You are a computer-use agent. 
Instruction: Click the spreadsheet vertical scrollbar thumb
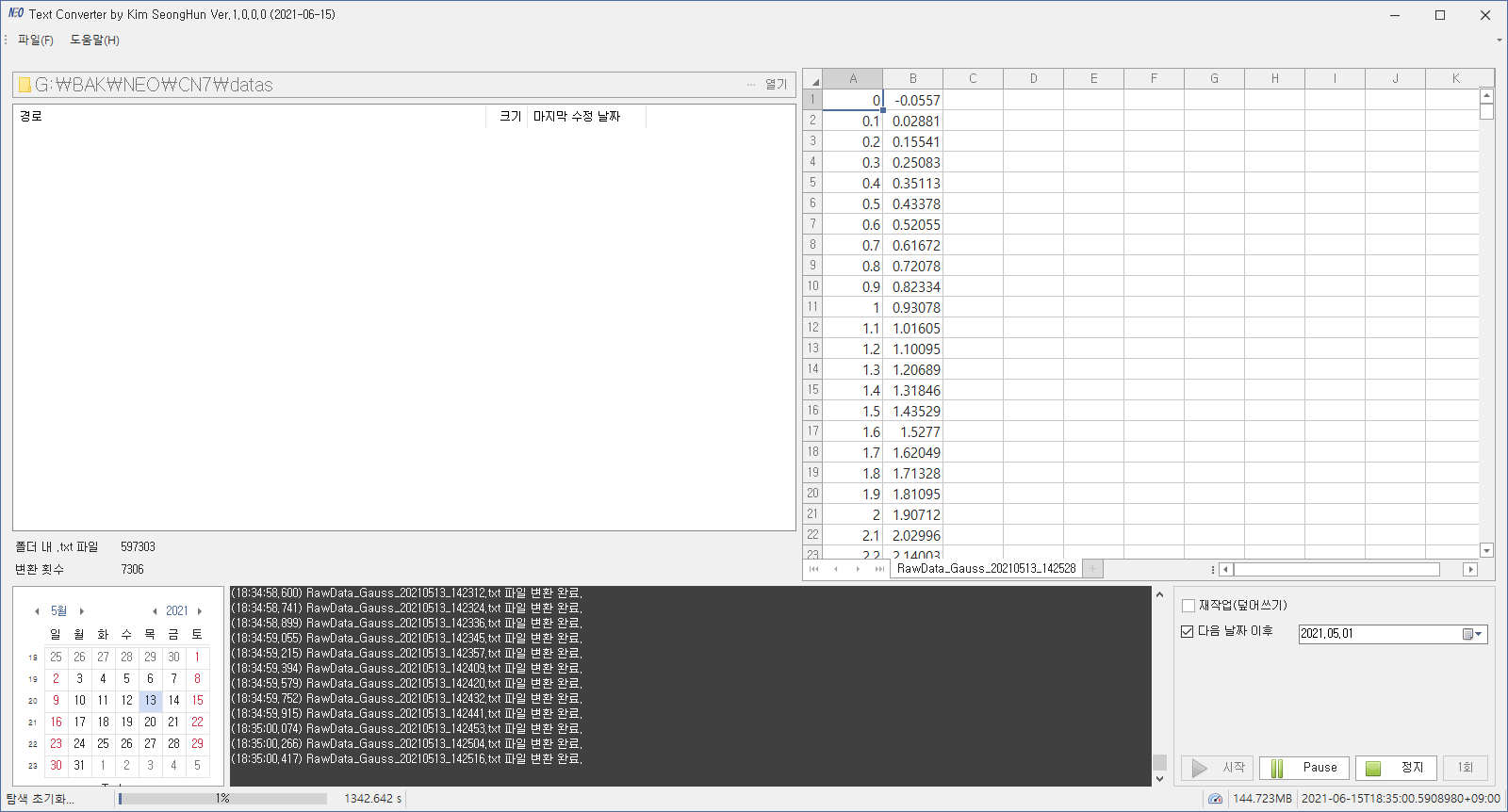pyautogui.click(x=1486, y=111)
